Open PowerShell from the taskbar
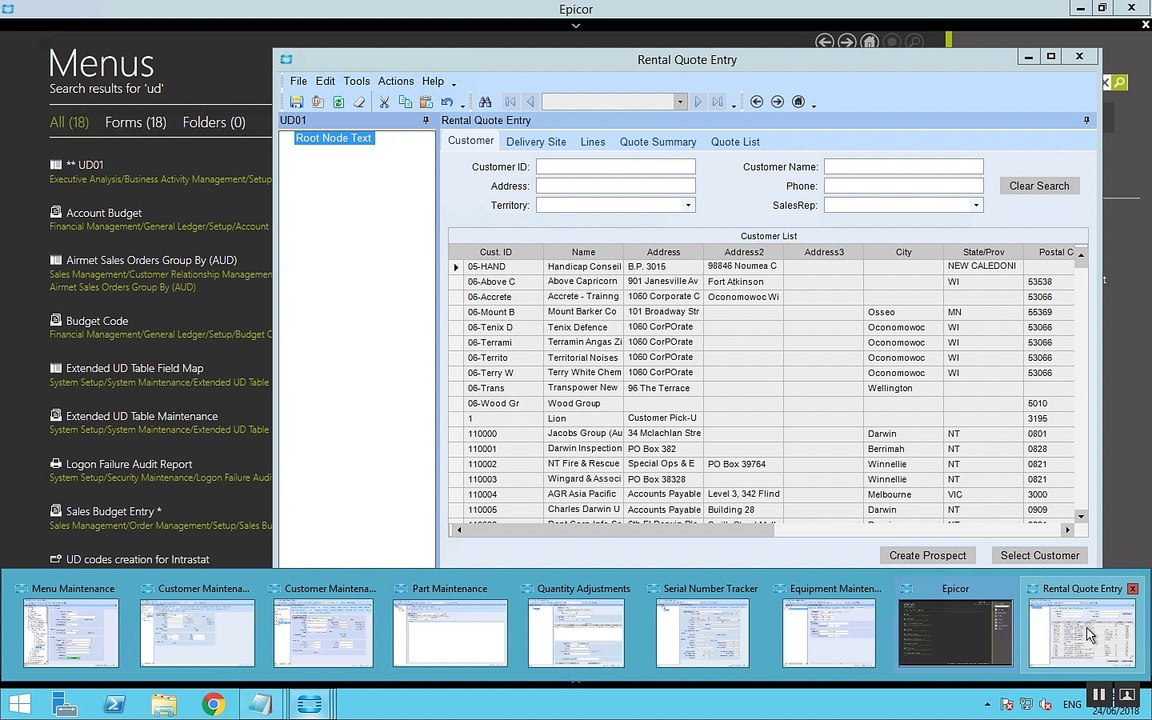Image resolution: width=1152 pixels, height=720 pixels. point(114,705)
